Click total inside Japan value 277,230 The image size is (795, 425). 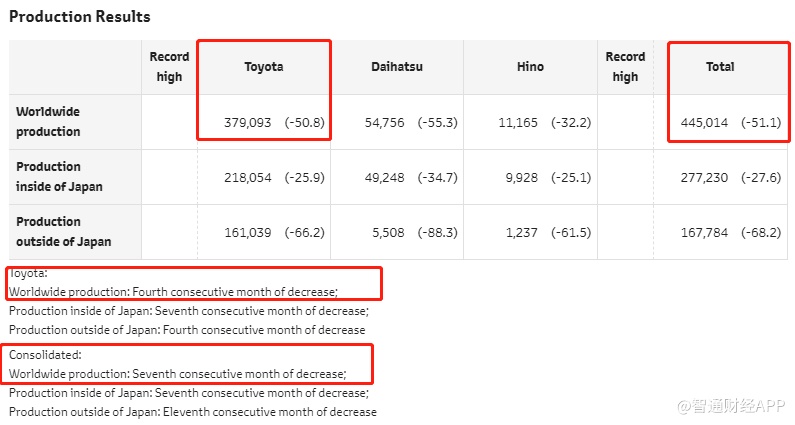pyautogui.click(x=704, y=178)
